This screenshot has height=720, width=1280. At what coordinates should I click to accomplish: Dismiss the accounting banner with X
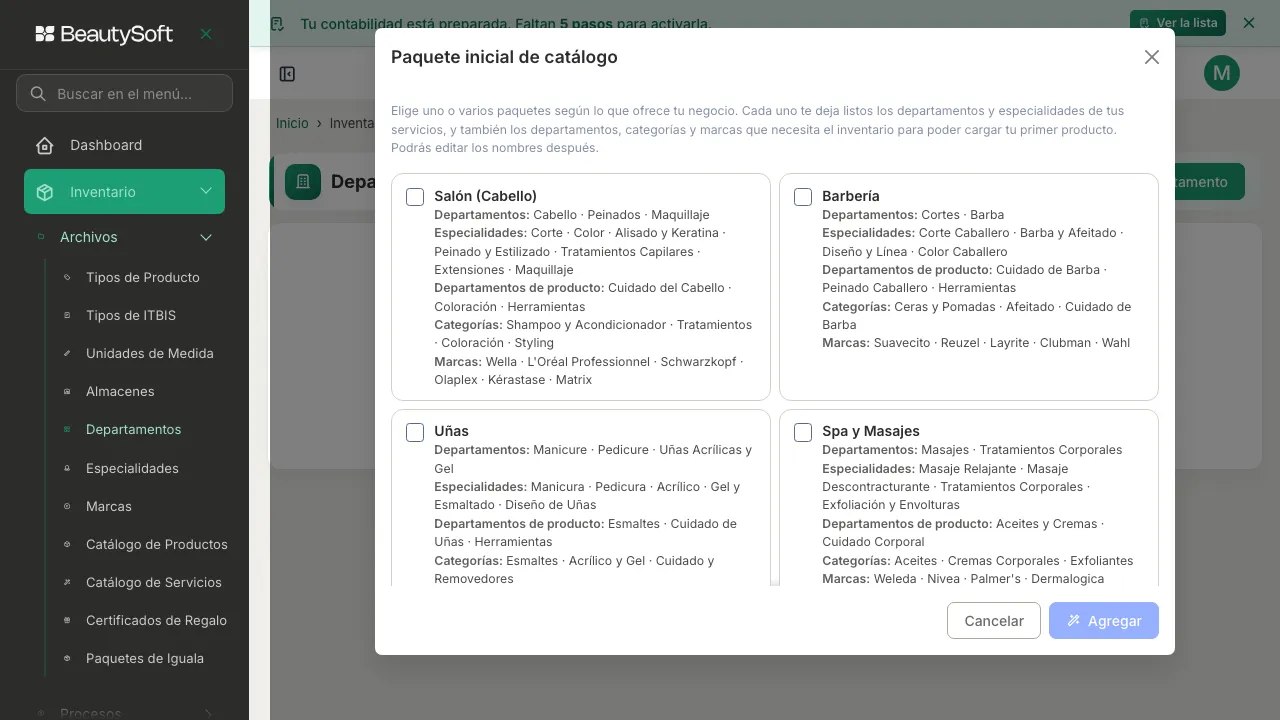point(1248,22)
